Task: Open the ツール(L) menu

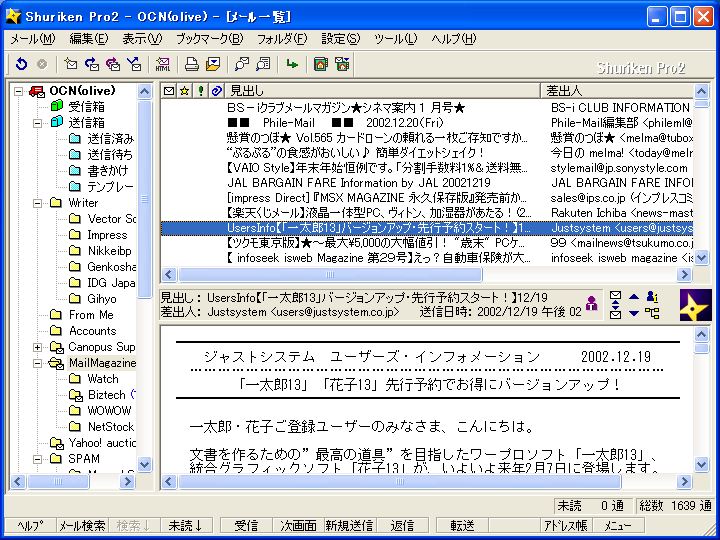Action: 395,39
